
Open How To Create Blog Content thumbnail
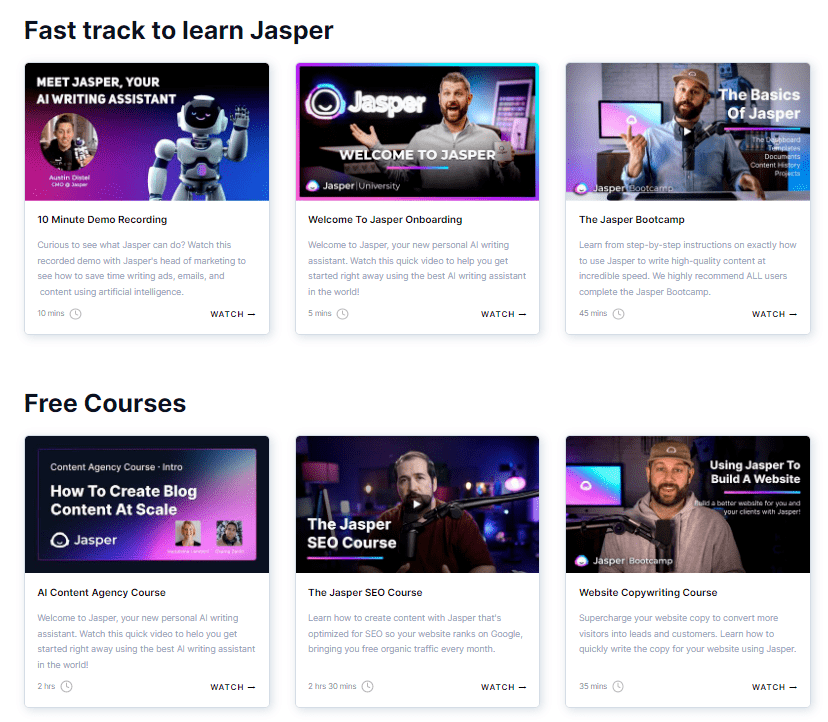147,504
